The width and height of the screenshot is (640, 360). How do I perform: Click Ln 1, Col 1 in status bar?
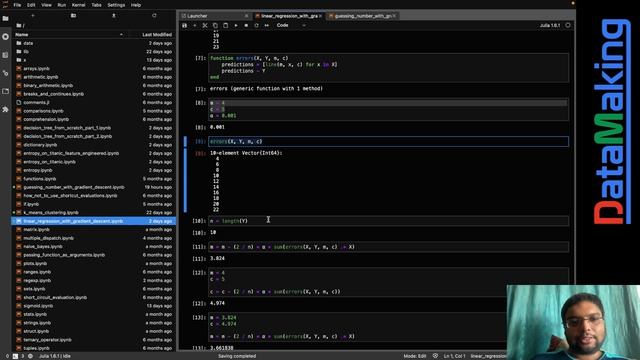click(x=454, y=356)
